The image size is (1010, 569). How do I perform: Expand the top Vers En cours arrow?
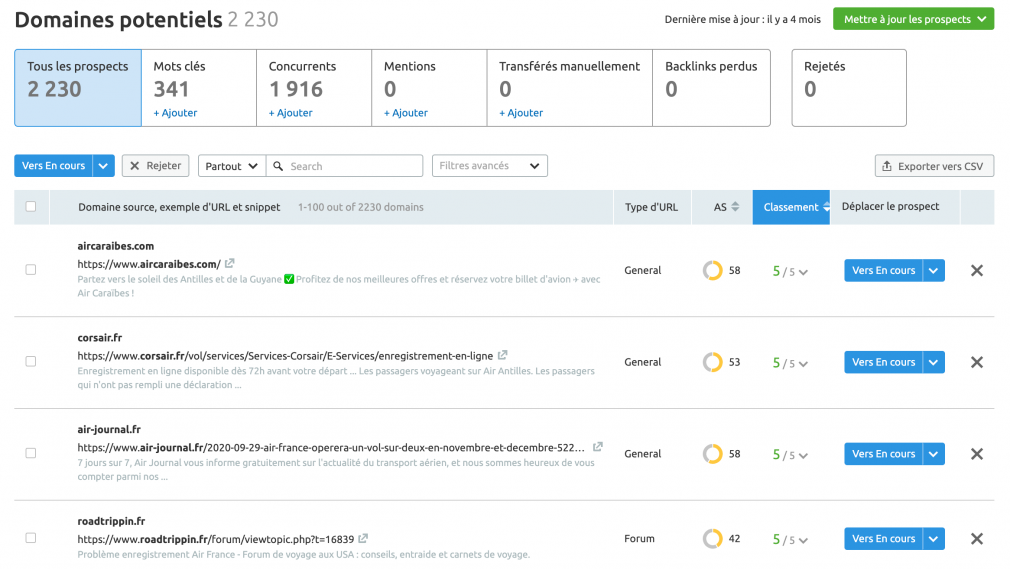point(104,166)
